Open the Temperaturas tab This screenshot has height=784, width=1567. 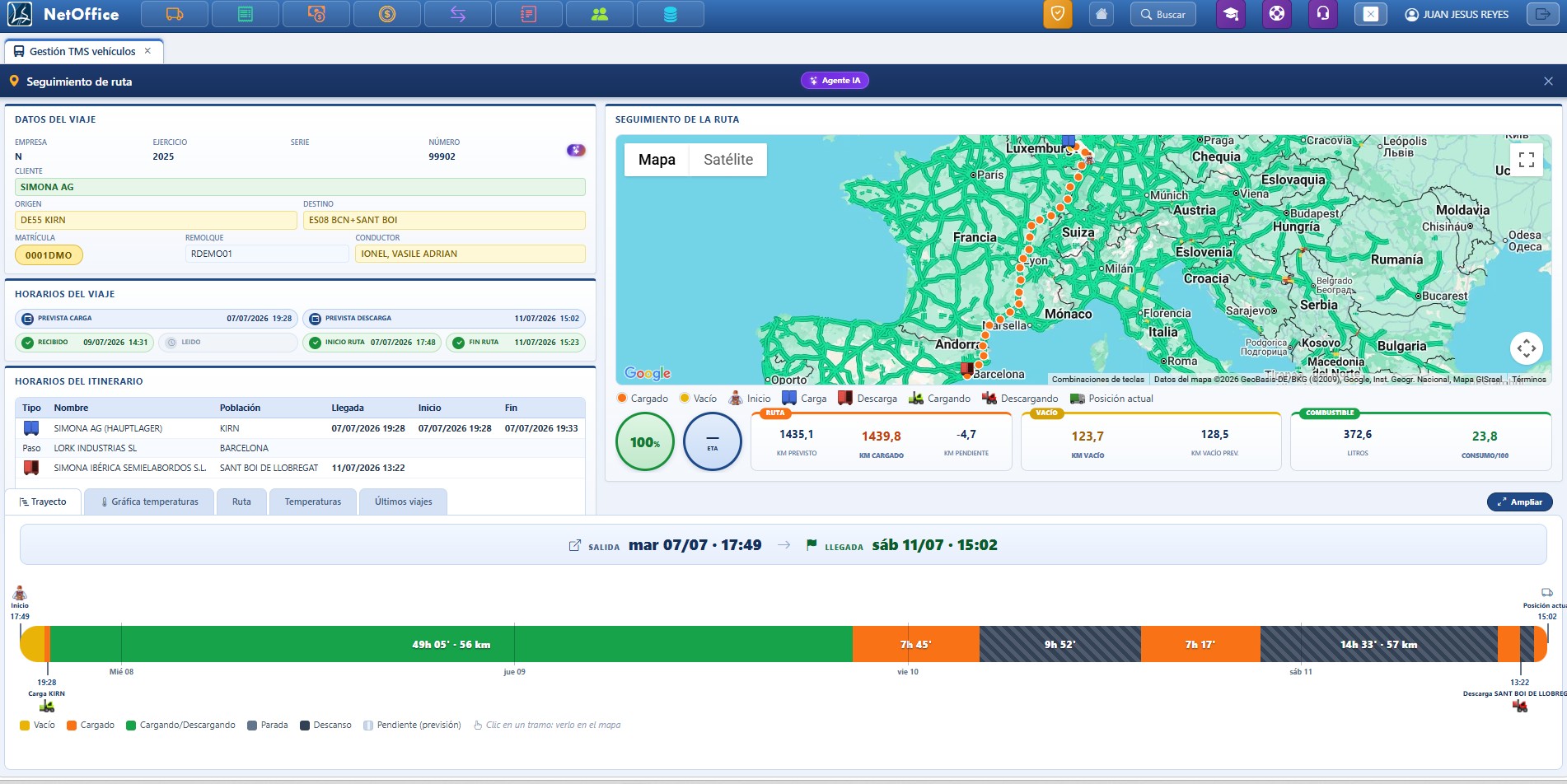[313, 502]
